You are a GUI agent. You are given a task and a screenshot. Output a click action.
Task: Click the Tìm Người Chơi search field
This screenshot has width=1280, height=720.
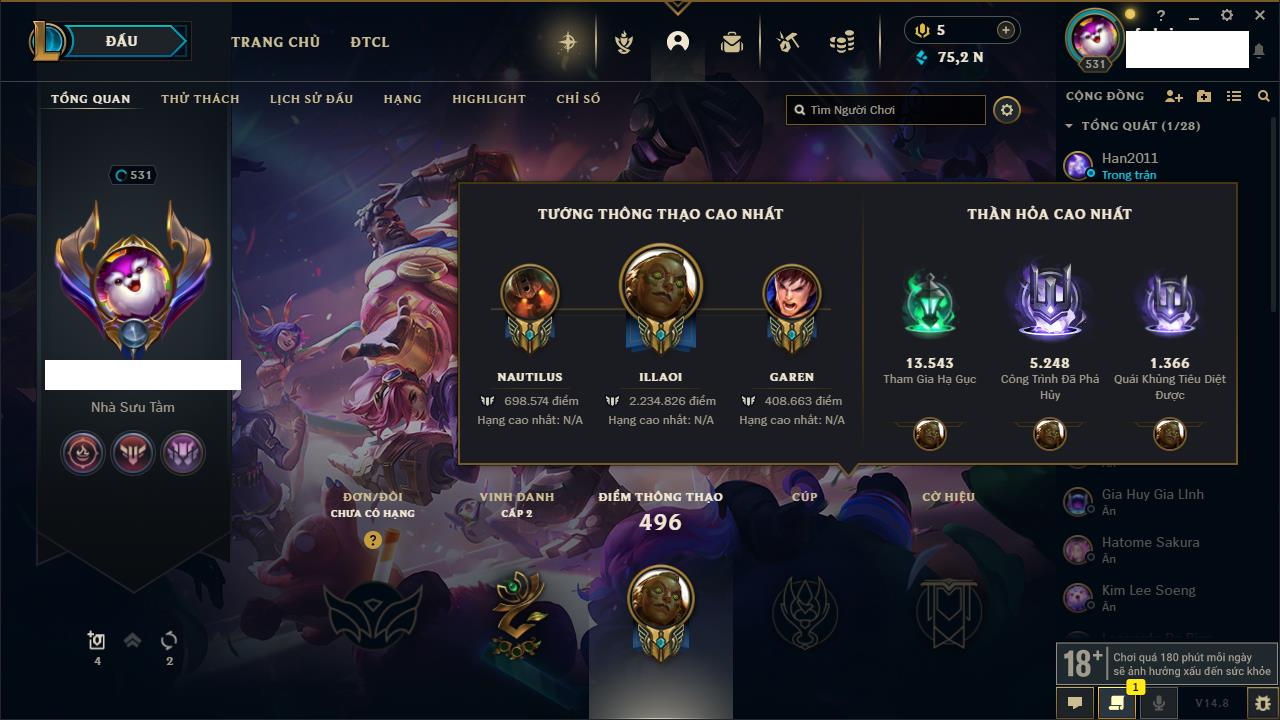(886, 110)
